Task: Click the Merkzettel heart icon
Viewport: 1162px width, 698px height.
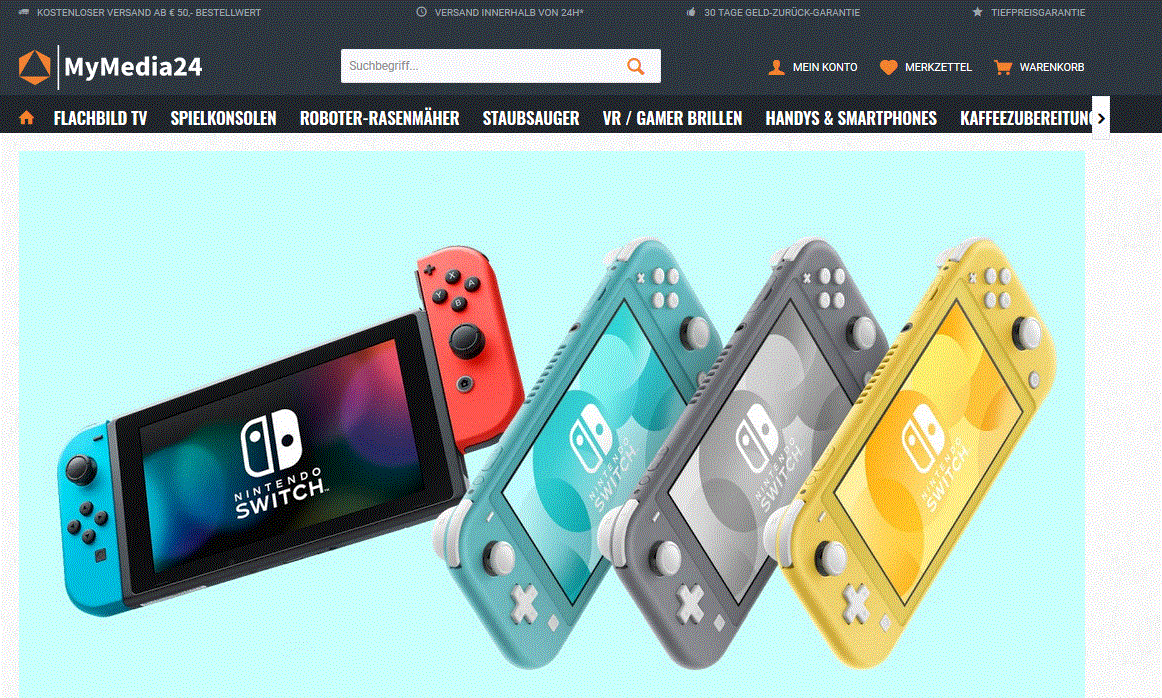Action: [888, 67]
